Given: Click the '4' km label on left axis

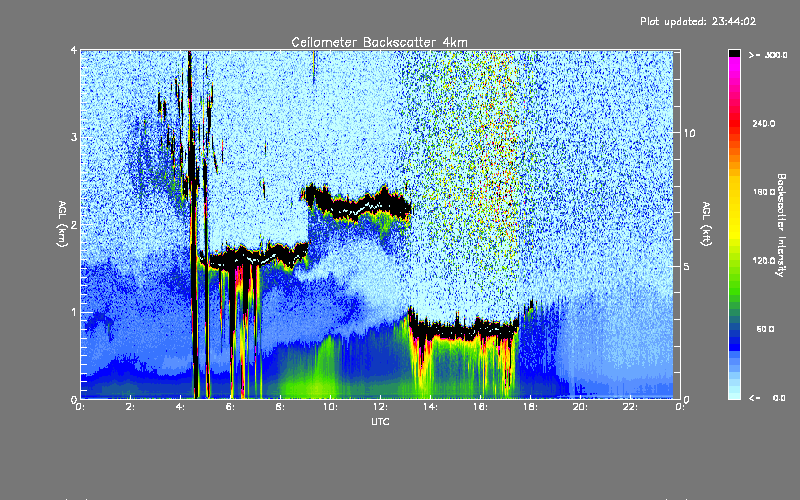Looking at the screenshot, I should point(74,51).
